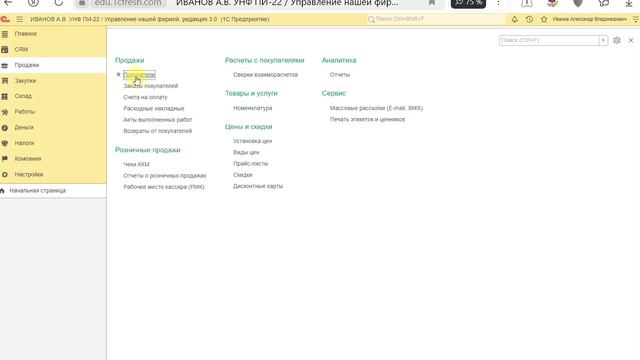
Task: Click the shield icon in browser toolbar
Action: pyautogui.click(x=578, y=3)
